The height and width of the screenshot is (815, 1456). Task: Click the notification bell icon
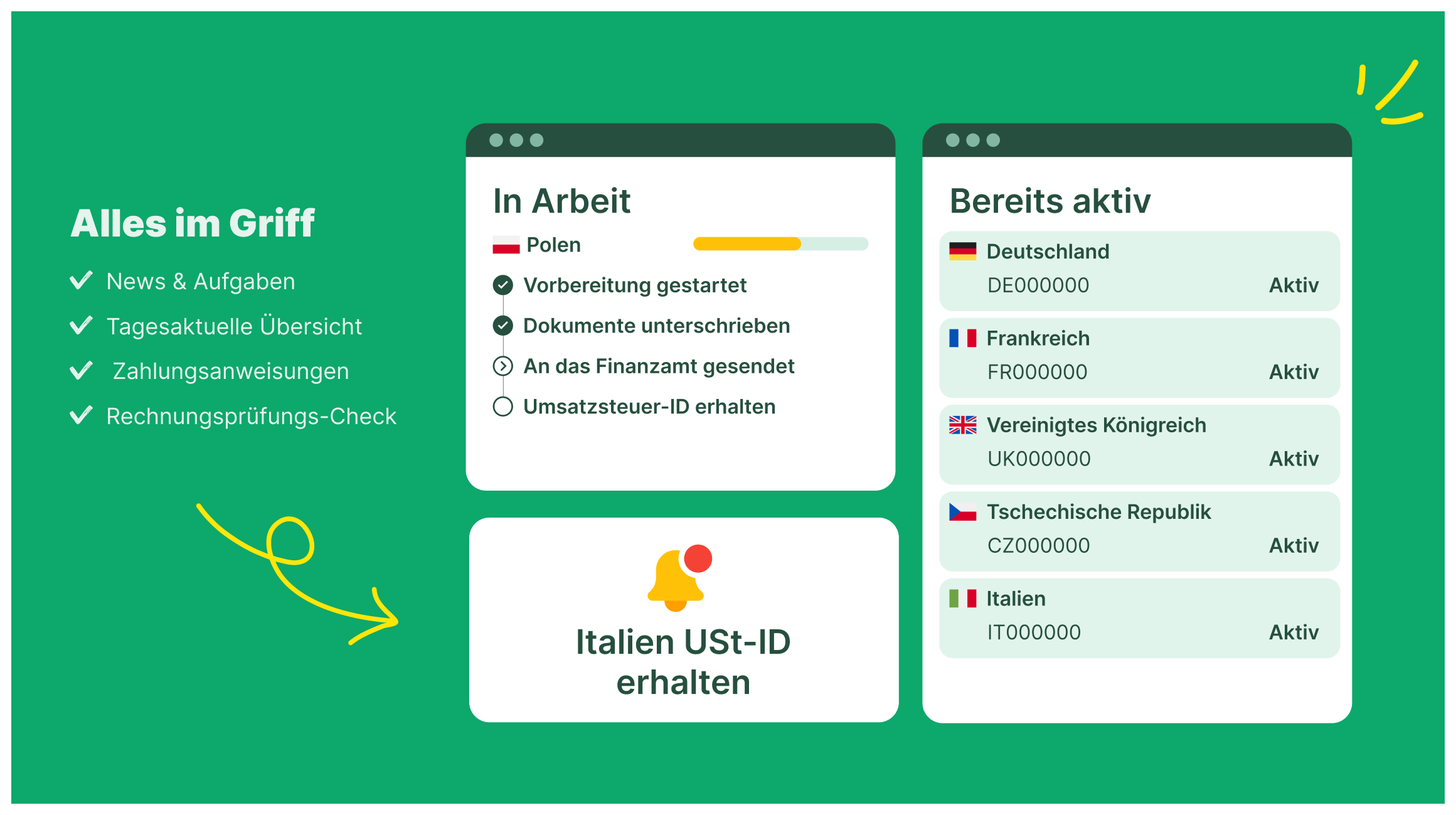click(x=675, y=580)
